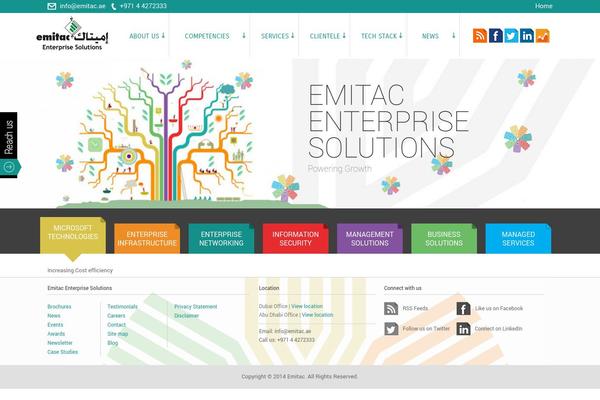600x400 pixels.
Task: Click the RSS feed icon in header
Action: click(480, 36)
